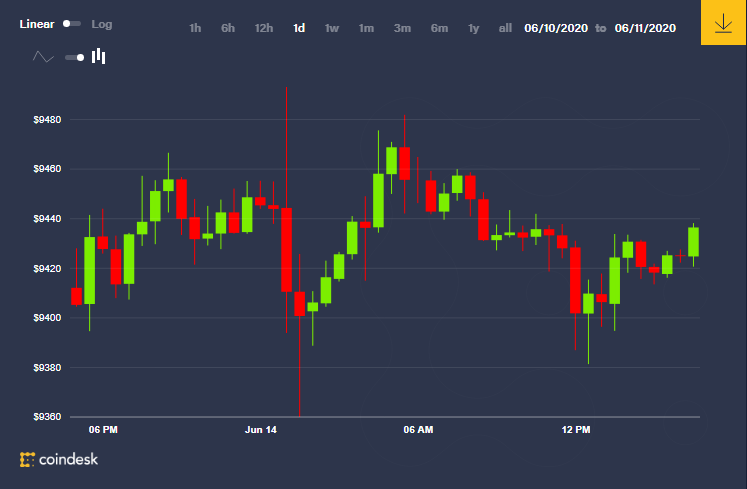Click the yellow download chart icon

point(723,22)
